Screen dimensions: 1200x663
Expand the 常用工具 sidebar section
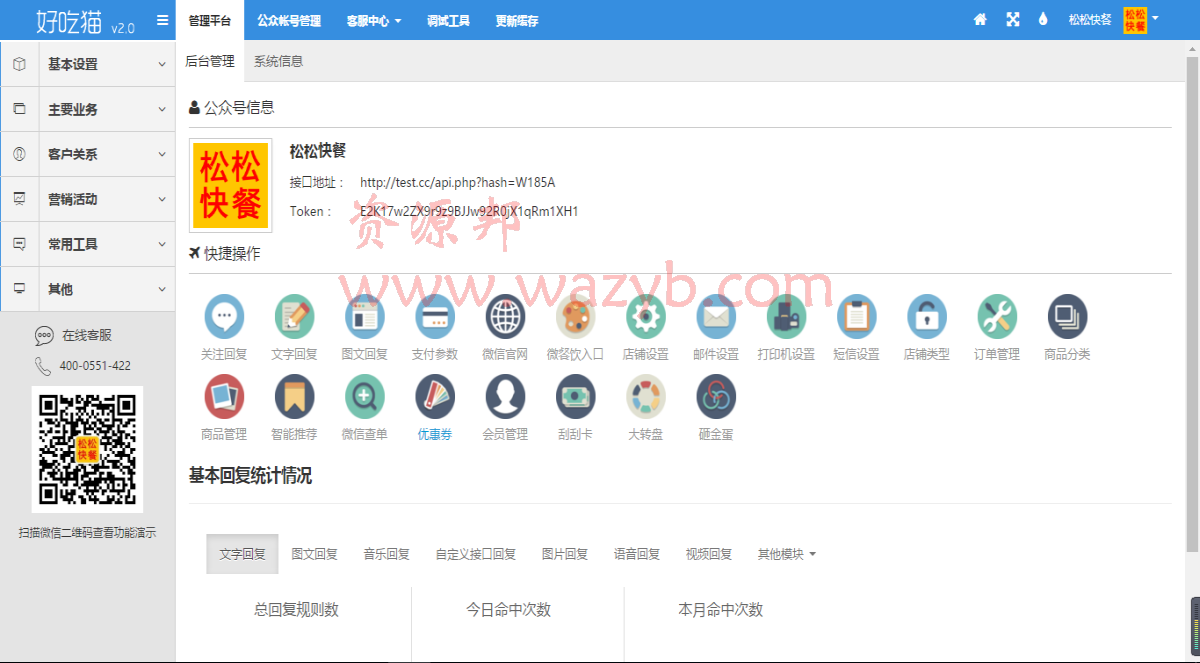(x=88, y=244)
